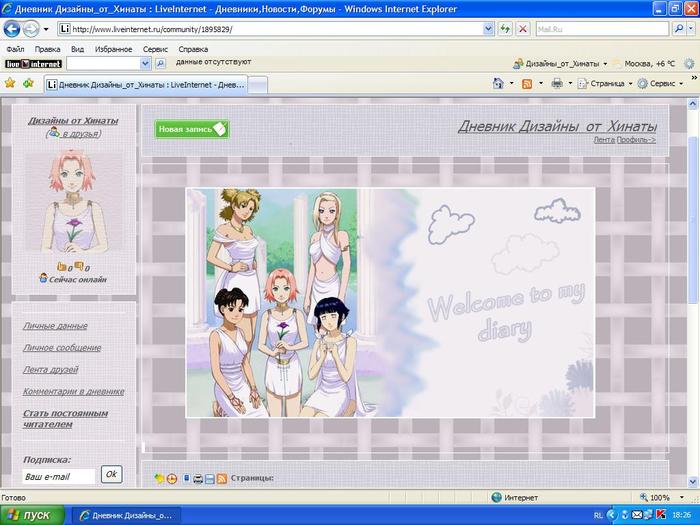Click the thumbs-down rating icon under avatar
The height and width of the screenshot is (525, 700).
[x=79, y=267]
